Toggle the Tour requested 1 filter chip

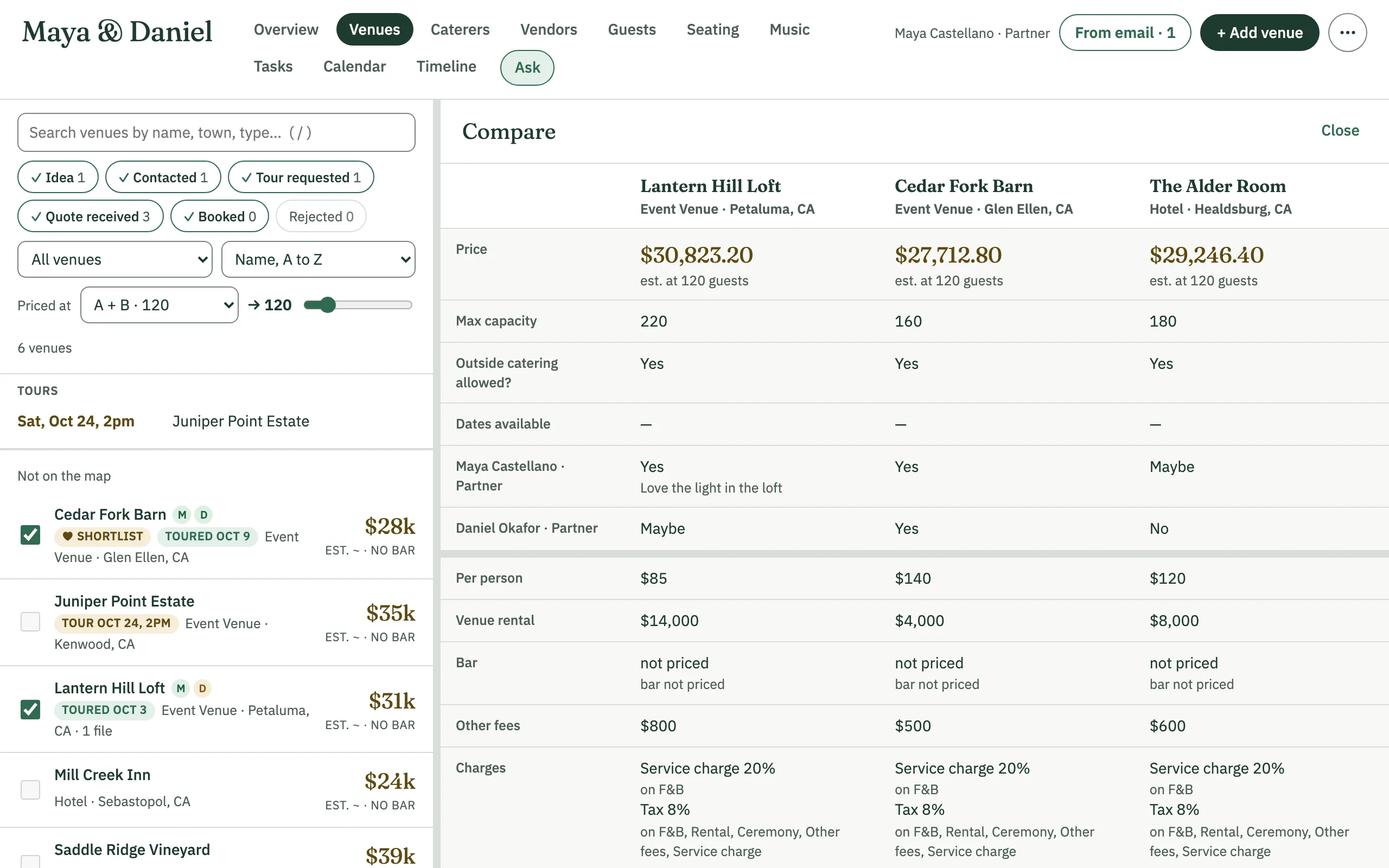click(x=301, y=177)
